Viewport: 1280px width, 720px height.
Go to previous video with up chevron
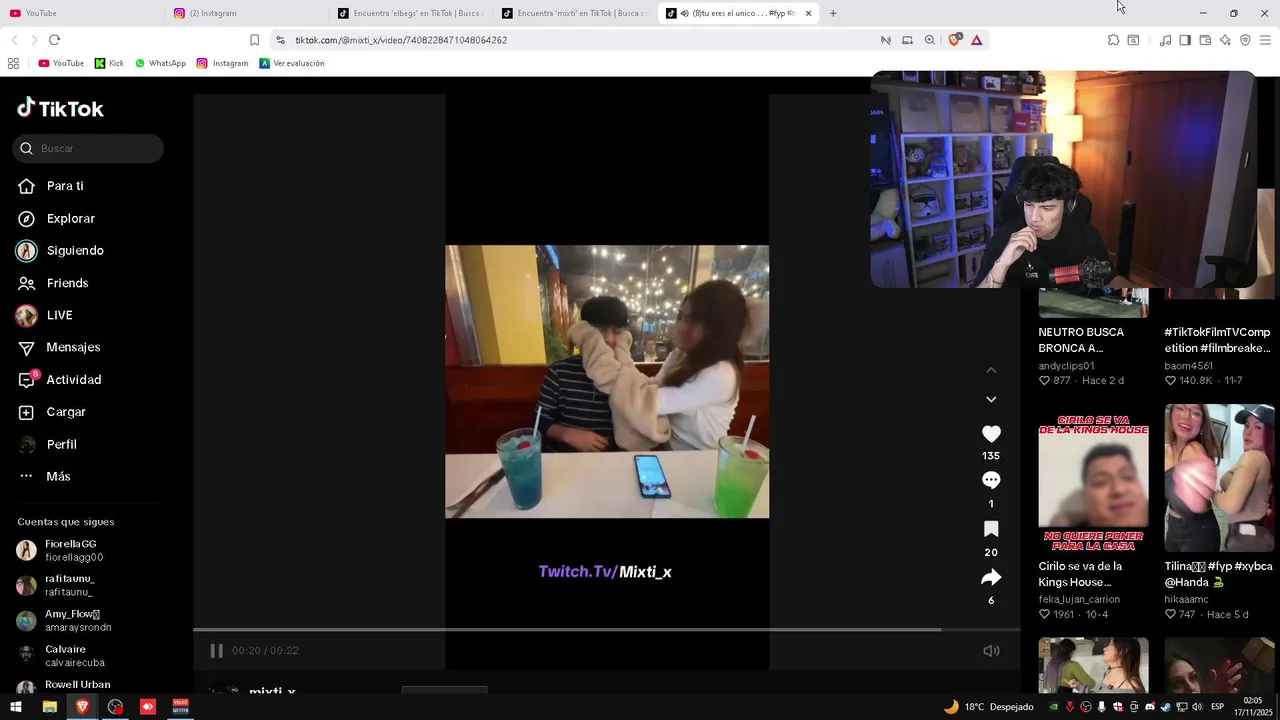click(991, 370)
